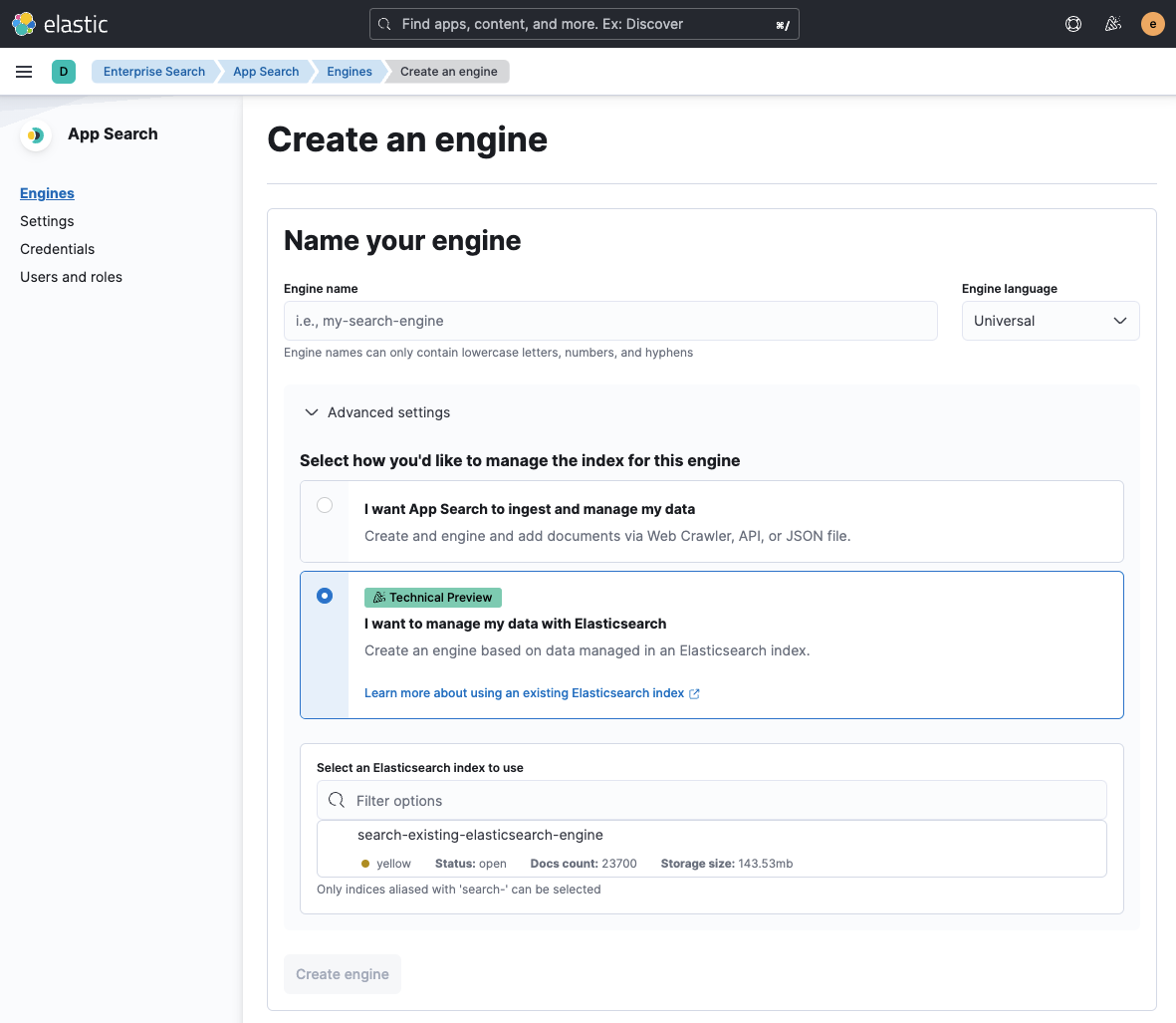Select 'manage my data with Elasticsearch' option
The image size is (1176, 1023).
[325, 595]
